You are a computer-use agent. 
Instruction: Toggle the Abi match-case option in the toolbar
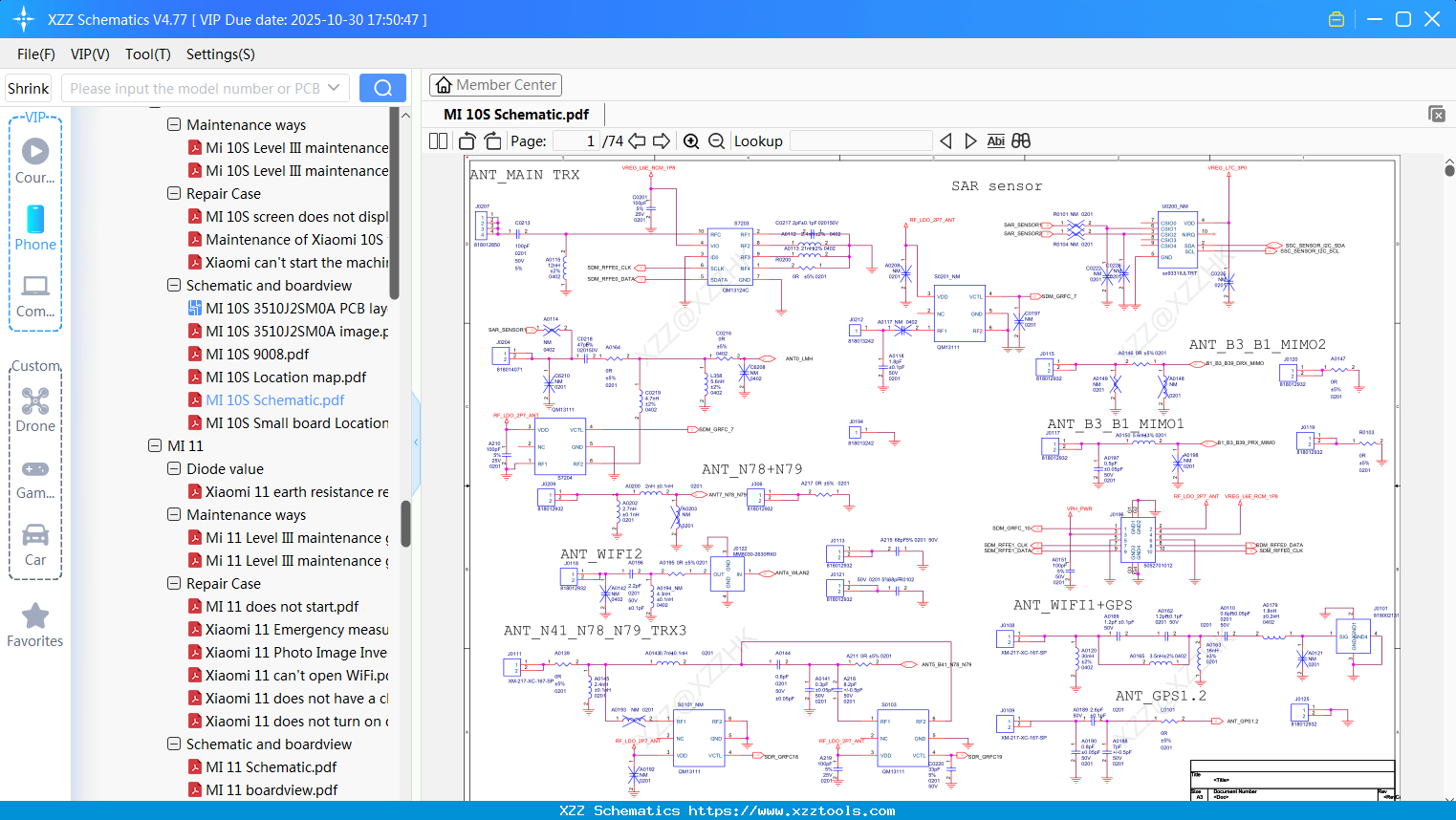click(997, 140)
